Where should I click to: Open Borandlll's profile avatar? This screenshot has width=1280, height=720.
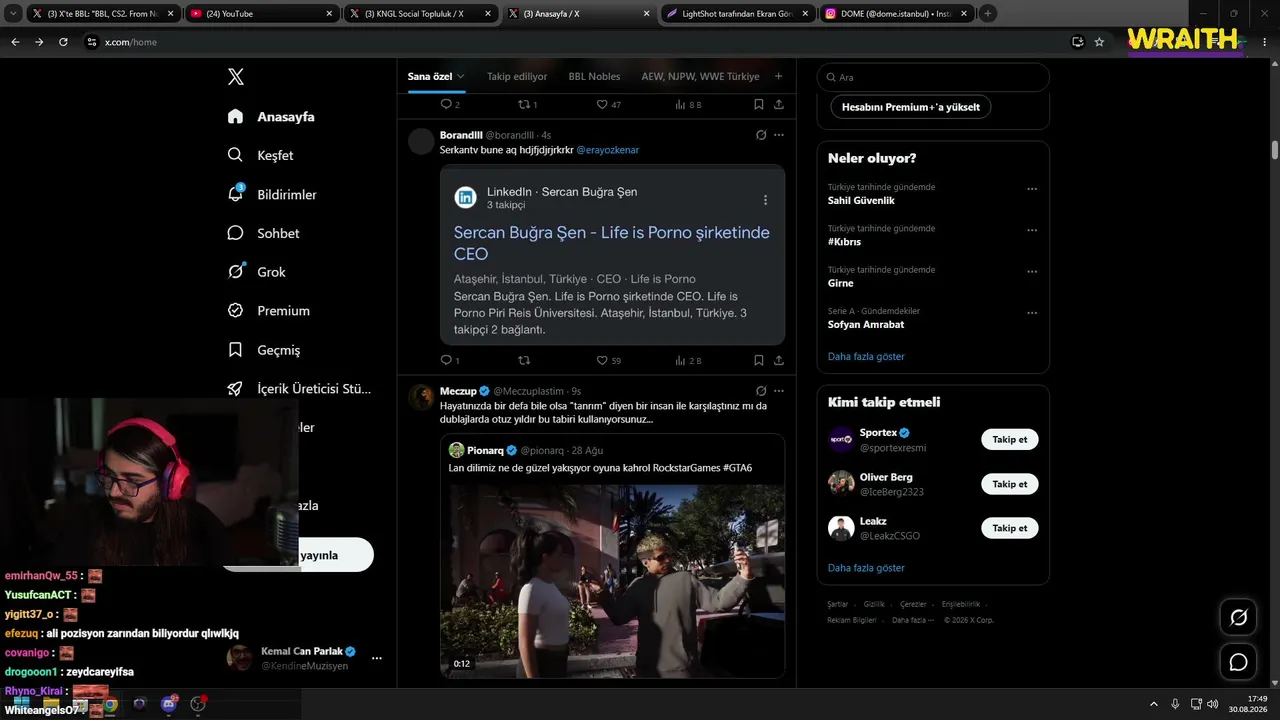(x=421, y=141)
